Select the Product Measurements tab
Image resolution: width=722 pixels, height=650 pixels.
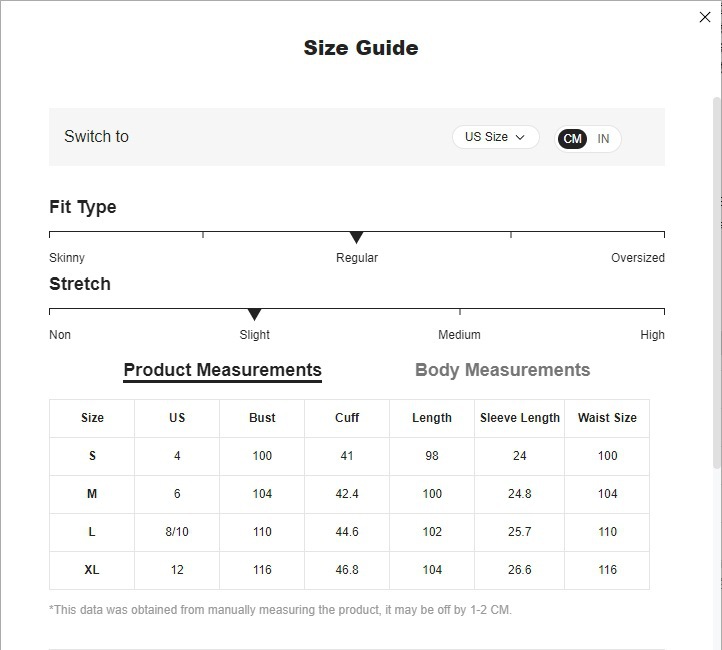pos(222,370)
